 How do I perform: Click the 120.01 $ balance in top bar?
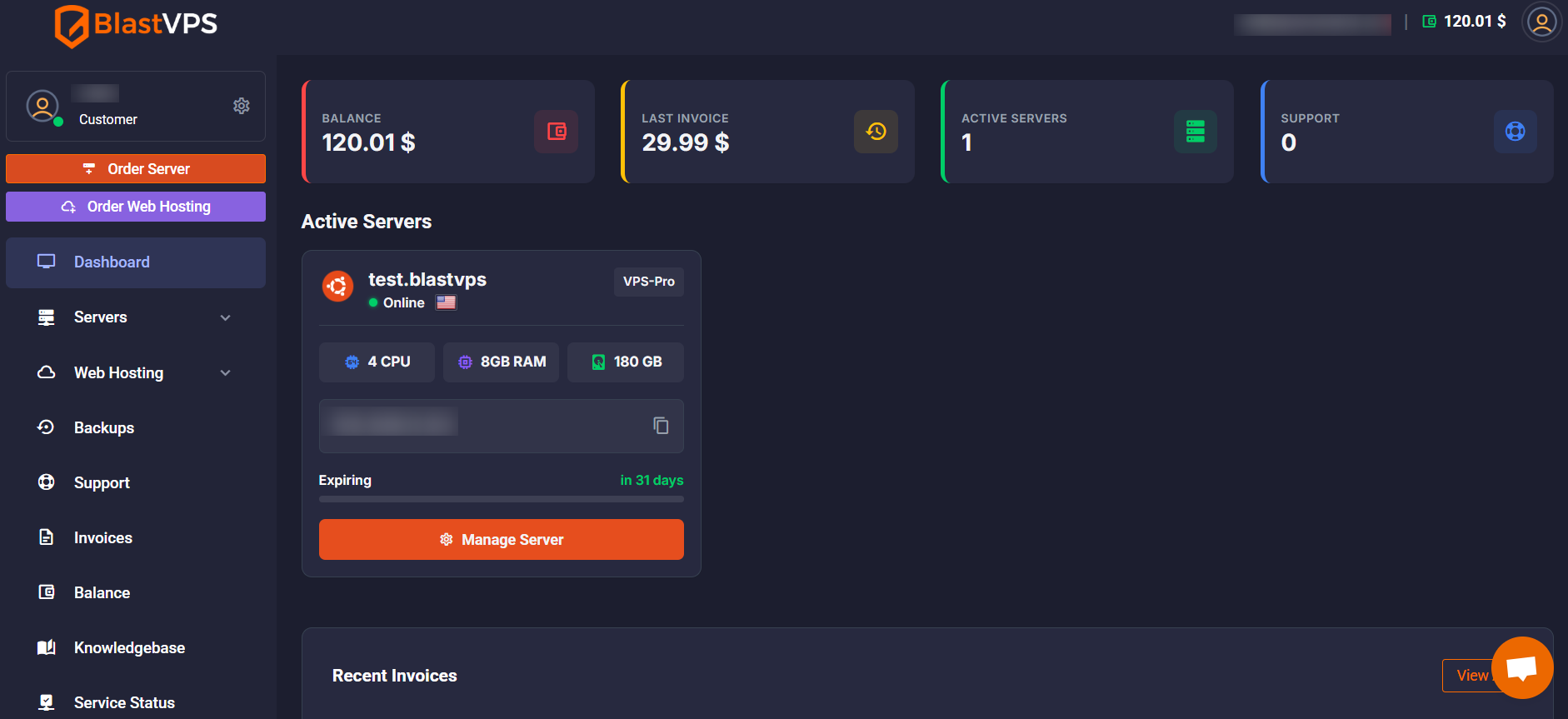pos(1475,22)
